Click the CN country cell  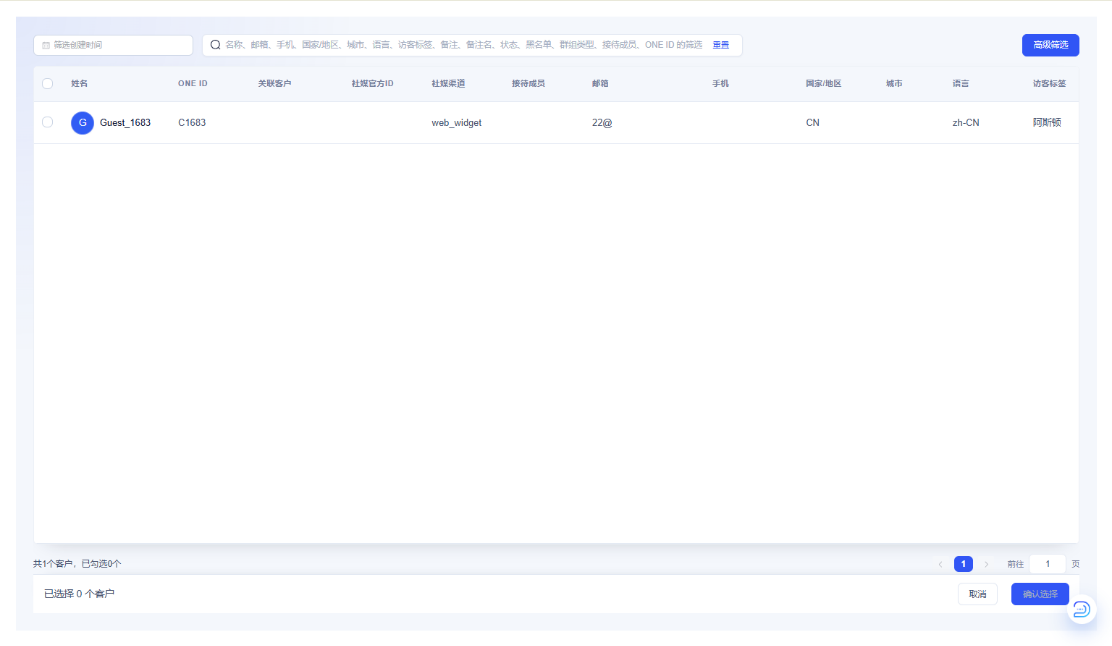813,123
